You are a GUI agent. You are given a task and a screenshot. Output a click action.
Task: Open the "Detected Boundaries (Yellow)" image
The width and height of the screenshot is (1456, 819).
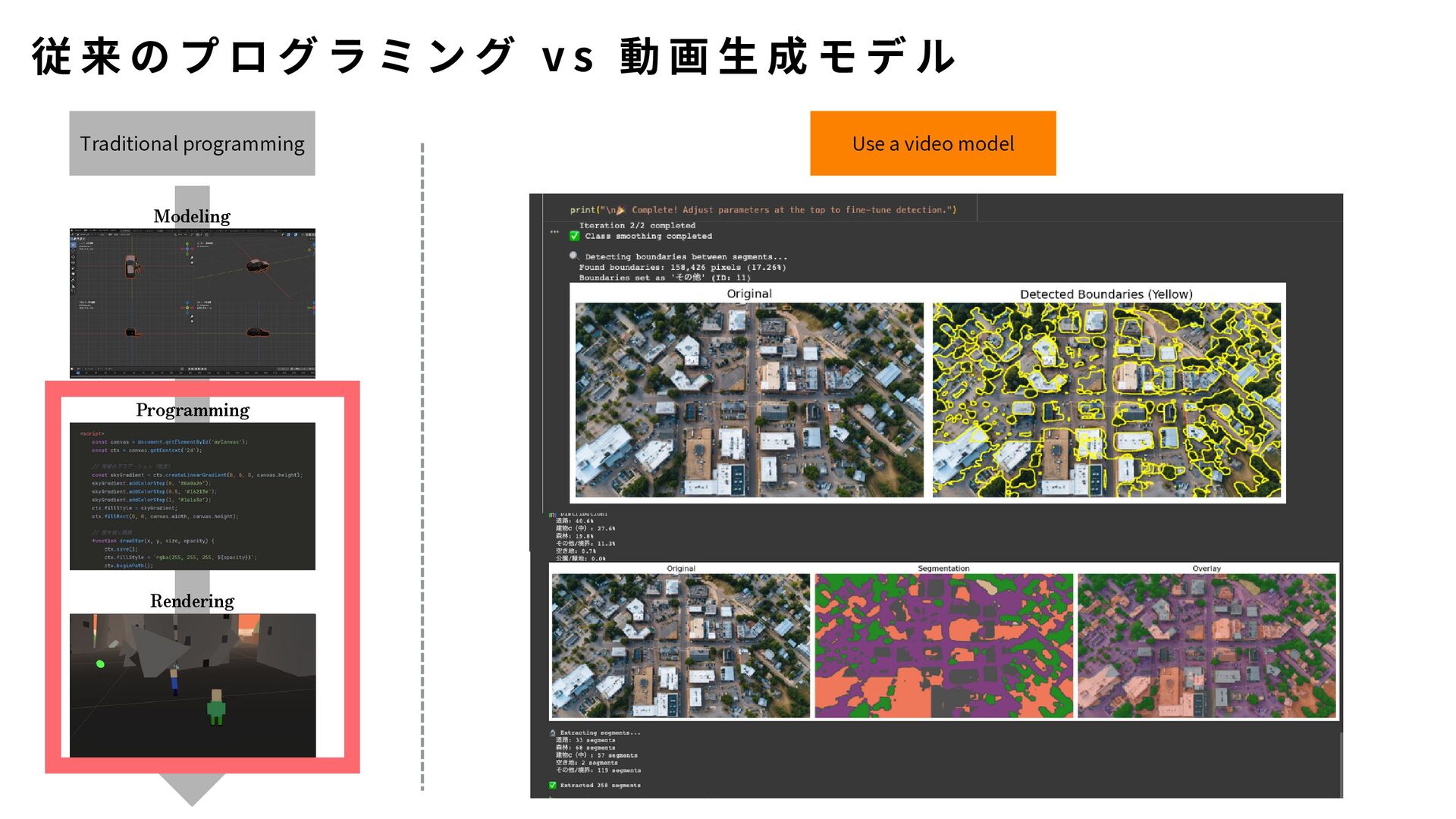1106,400
